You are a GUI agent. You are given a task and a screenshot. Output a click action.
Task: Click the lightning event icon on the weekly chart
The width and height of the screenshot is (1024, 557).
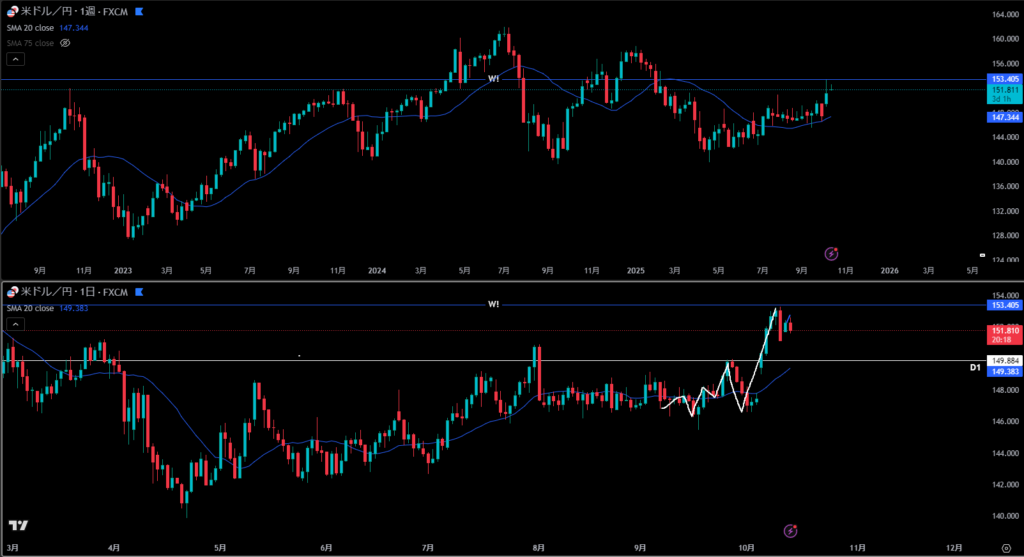(830, 254)
